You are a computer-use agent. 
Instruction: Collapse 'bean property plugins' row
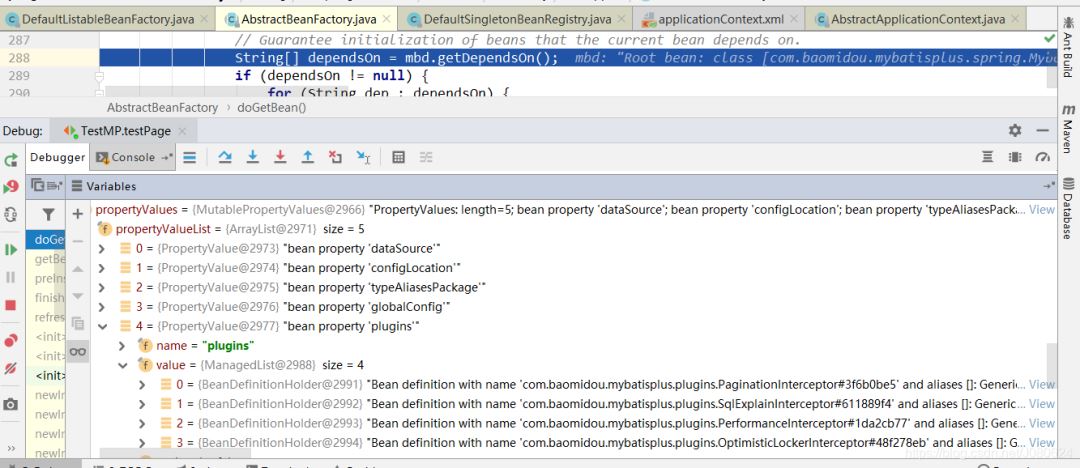pyautogui.click(x=102, y=326)
